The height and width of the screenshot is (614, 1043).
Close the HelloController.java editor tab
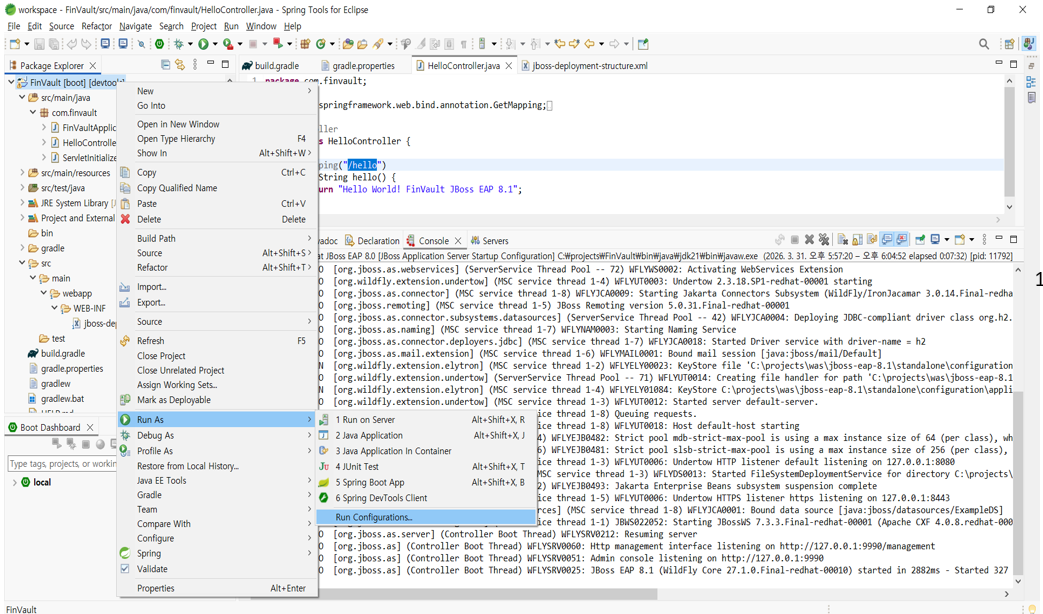coord(509,65)
